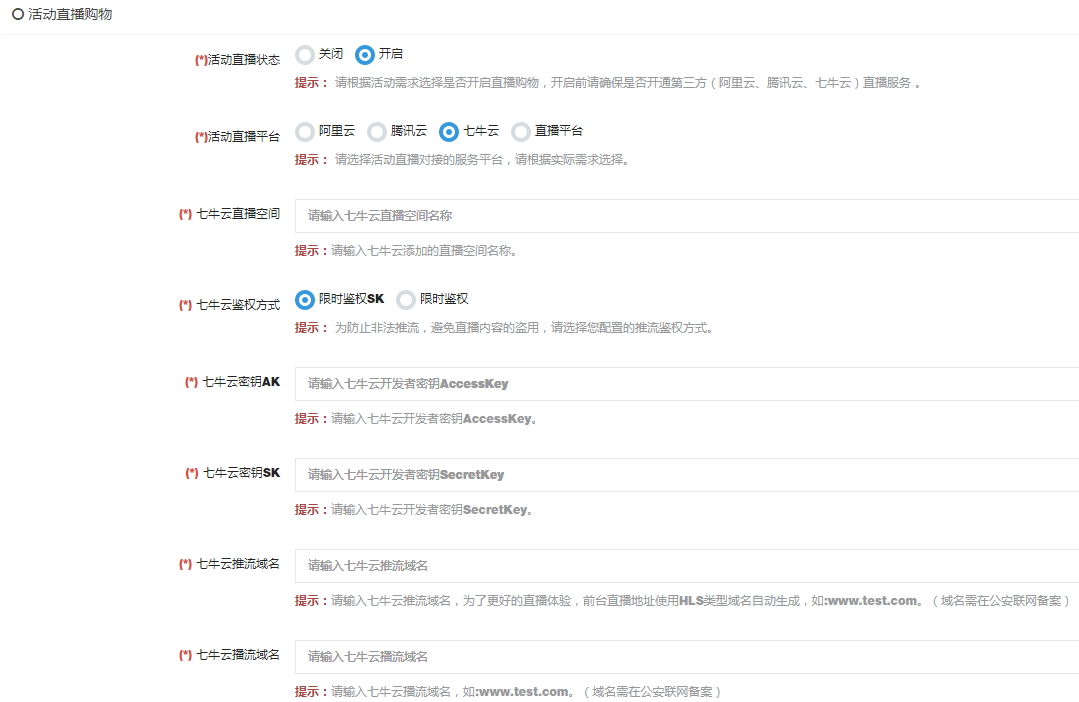Click the 七牛云鉴权方式 field label
1079x702 pixels.
click(230, 305)
